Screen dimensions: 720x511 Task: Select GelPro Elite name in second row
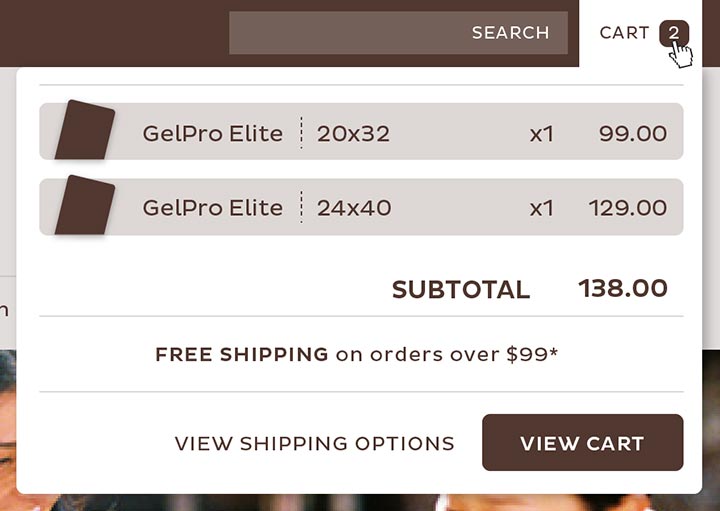coord(212,208)
